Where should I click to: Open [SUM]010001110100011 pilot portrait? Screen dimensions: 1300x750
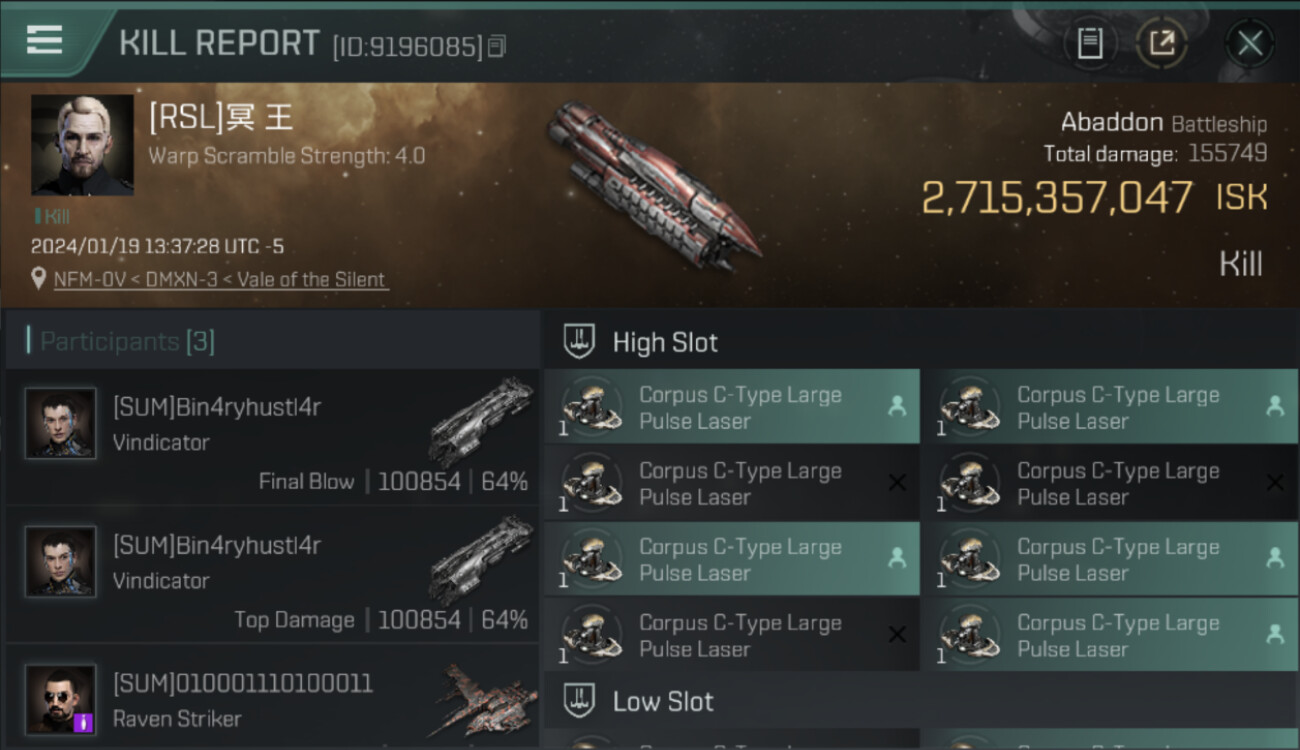(61, 699)
